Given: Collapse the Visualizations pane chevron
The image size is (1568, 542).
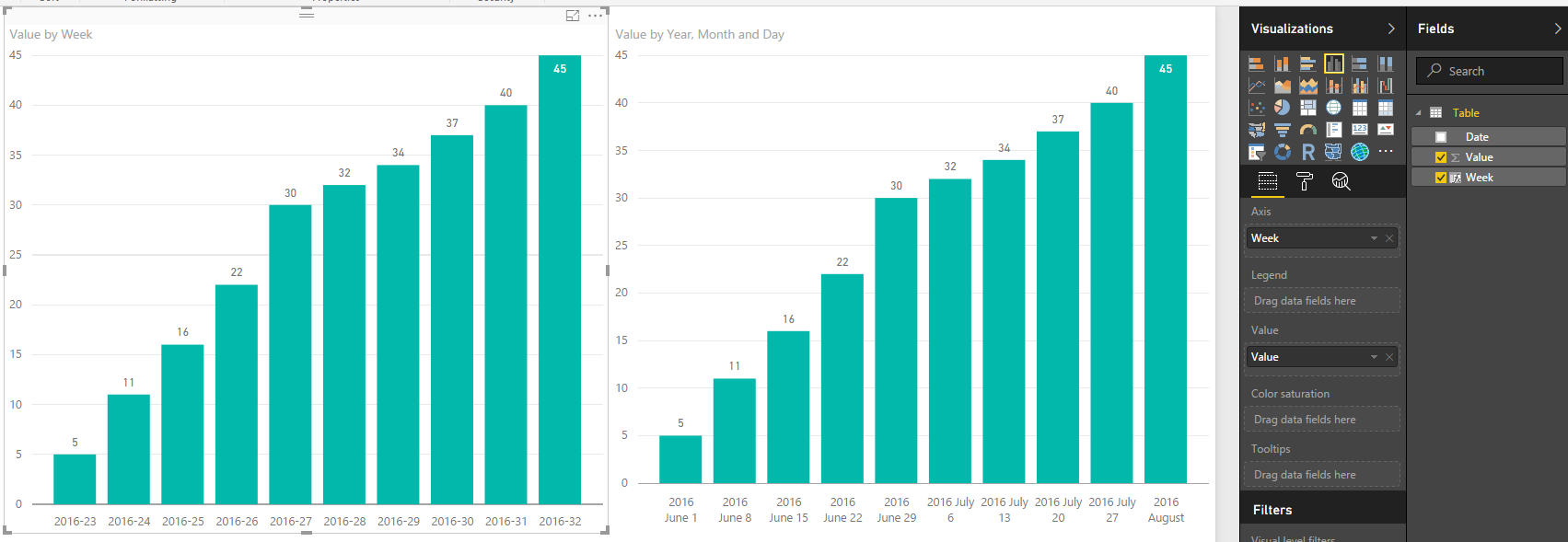Looking at the screenshot, I should point(1391,29).
